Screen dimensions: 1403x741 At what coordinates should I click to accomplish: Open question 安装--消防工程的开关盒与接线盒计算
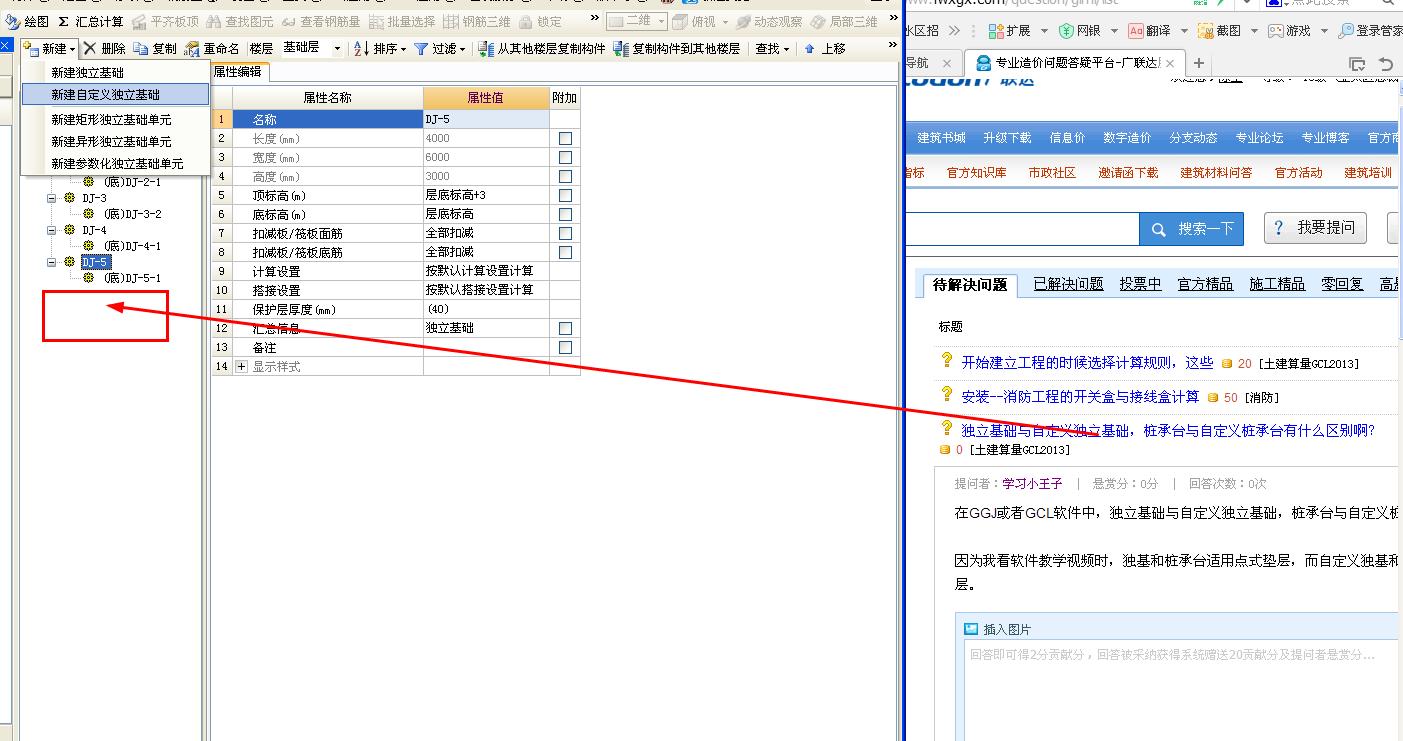(1080, 397)
